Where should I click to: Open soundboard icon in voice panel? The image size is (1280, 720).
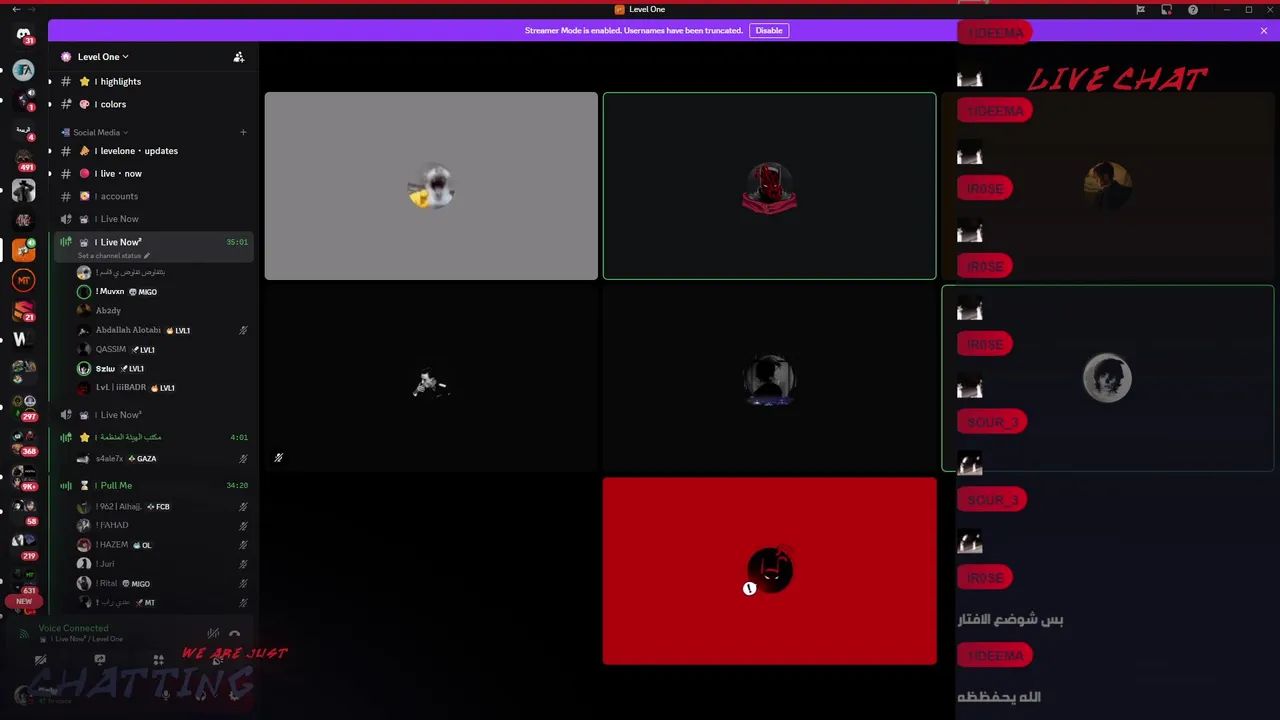pyautogui.click(x=217, y=660)
